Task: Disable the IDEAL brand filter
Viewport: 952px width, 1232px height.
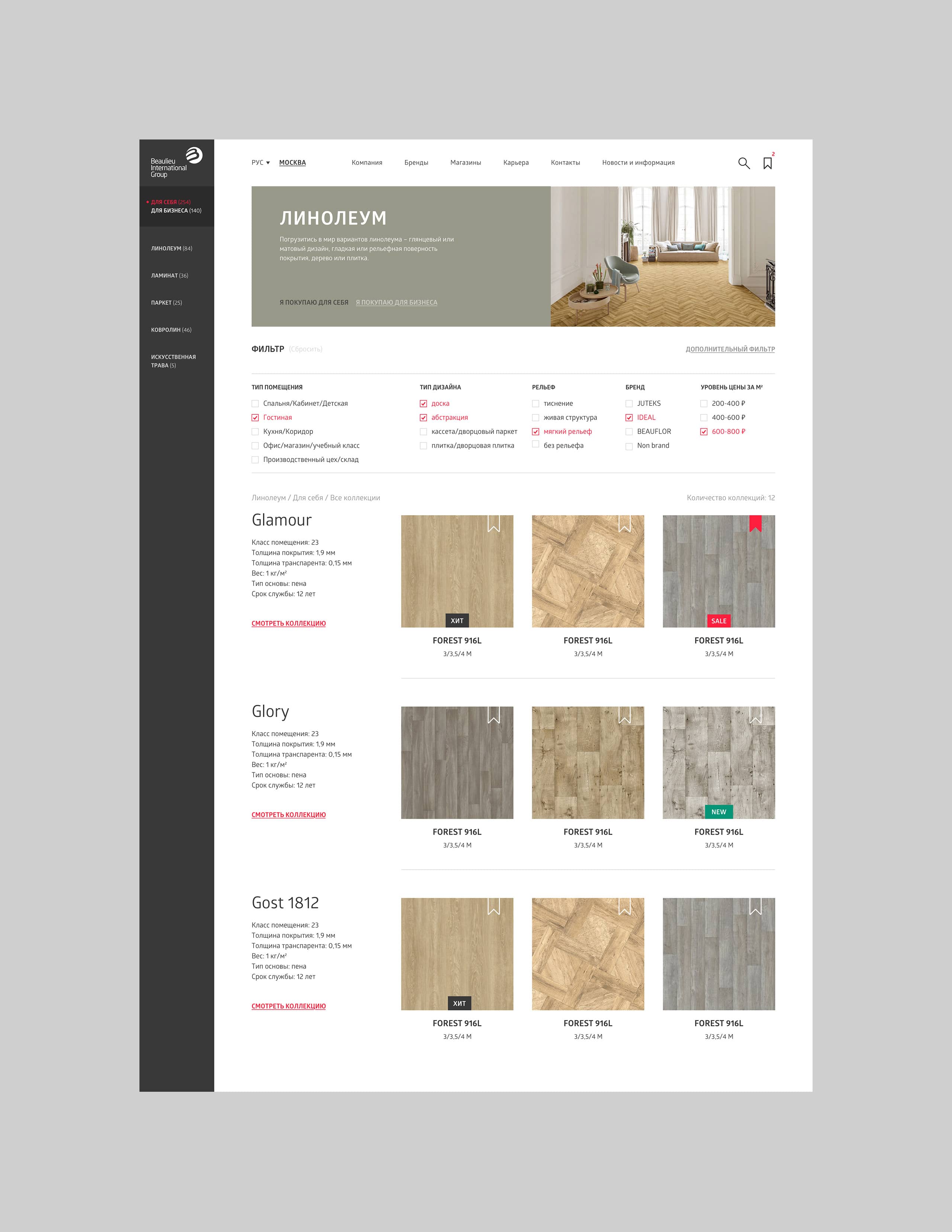Action: 629,418
